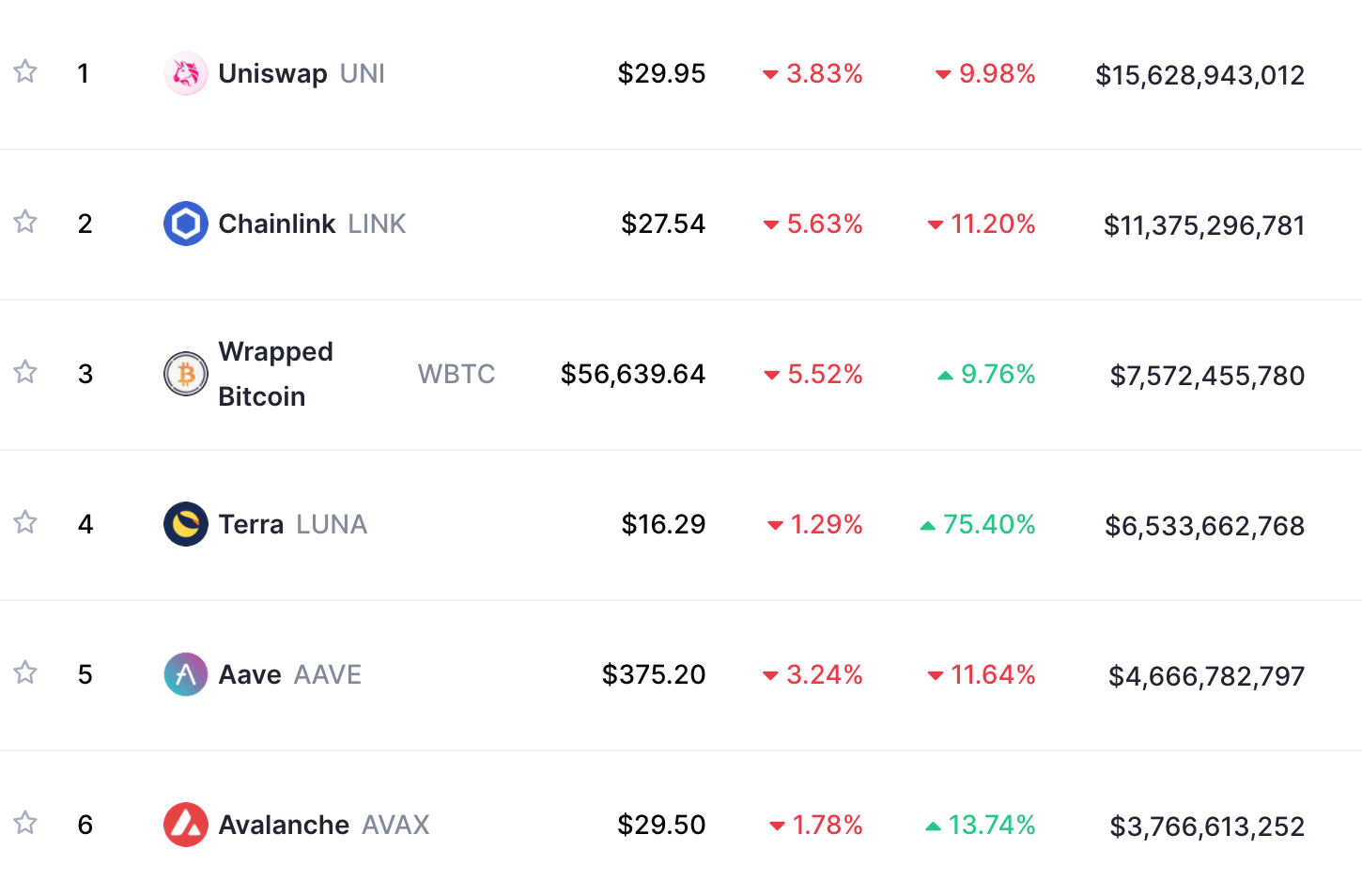Click the Avalanche red logo icon
The width and height of the screenshot is (1362, 896).
186,825
